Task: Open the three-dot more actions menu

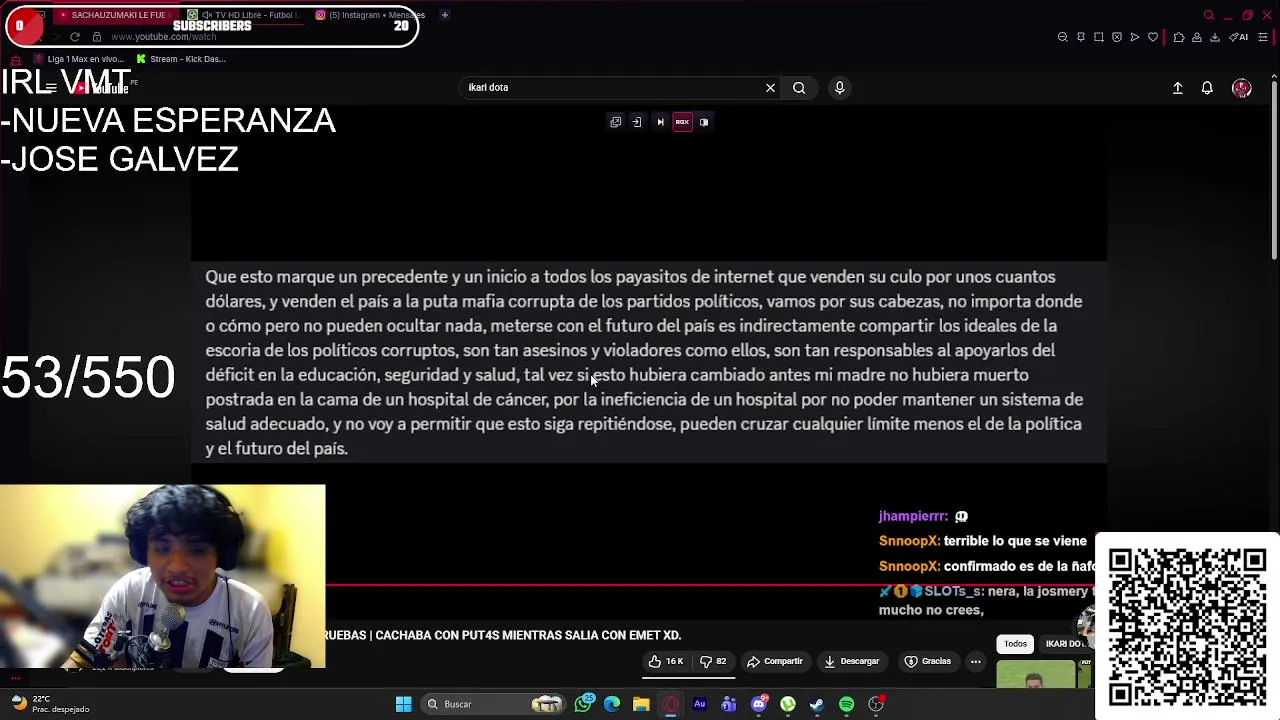Action: point(976,661)
